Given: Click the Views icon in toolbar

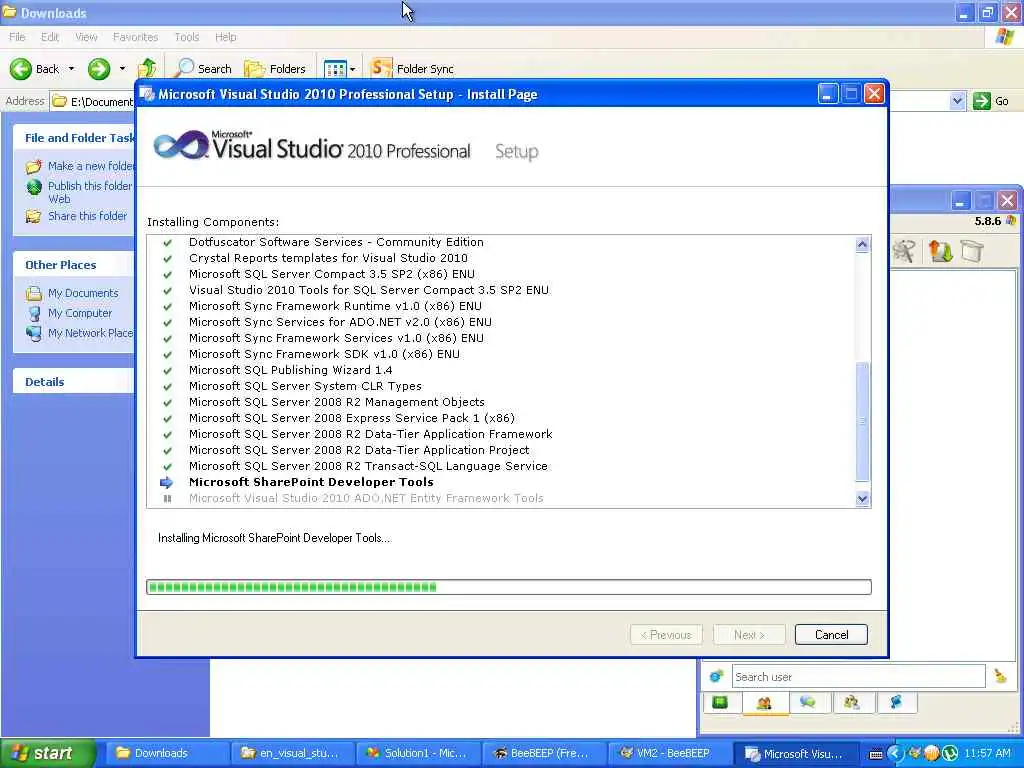Looking at the screenshot, I should (335, 69).
